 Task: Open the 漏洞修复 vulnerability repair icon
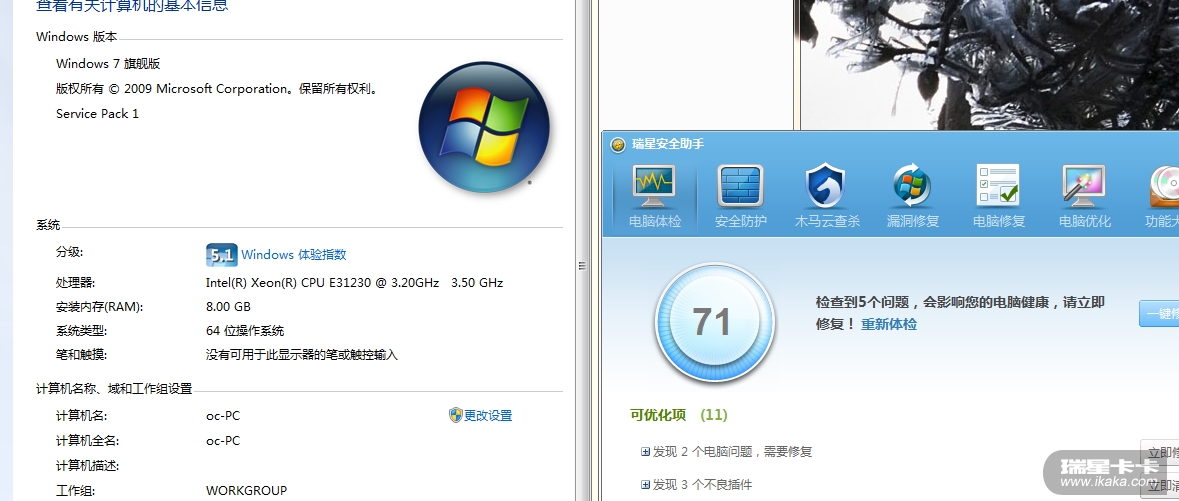click(x=912, y=186)
